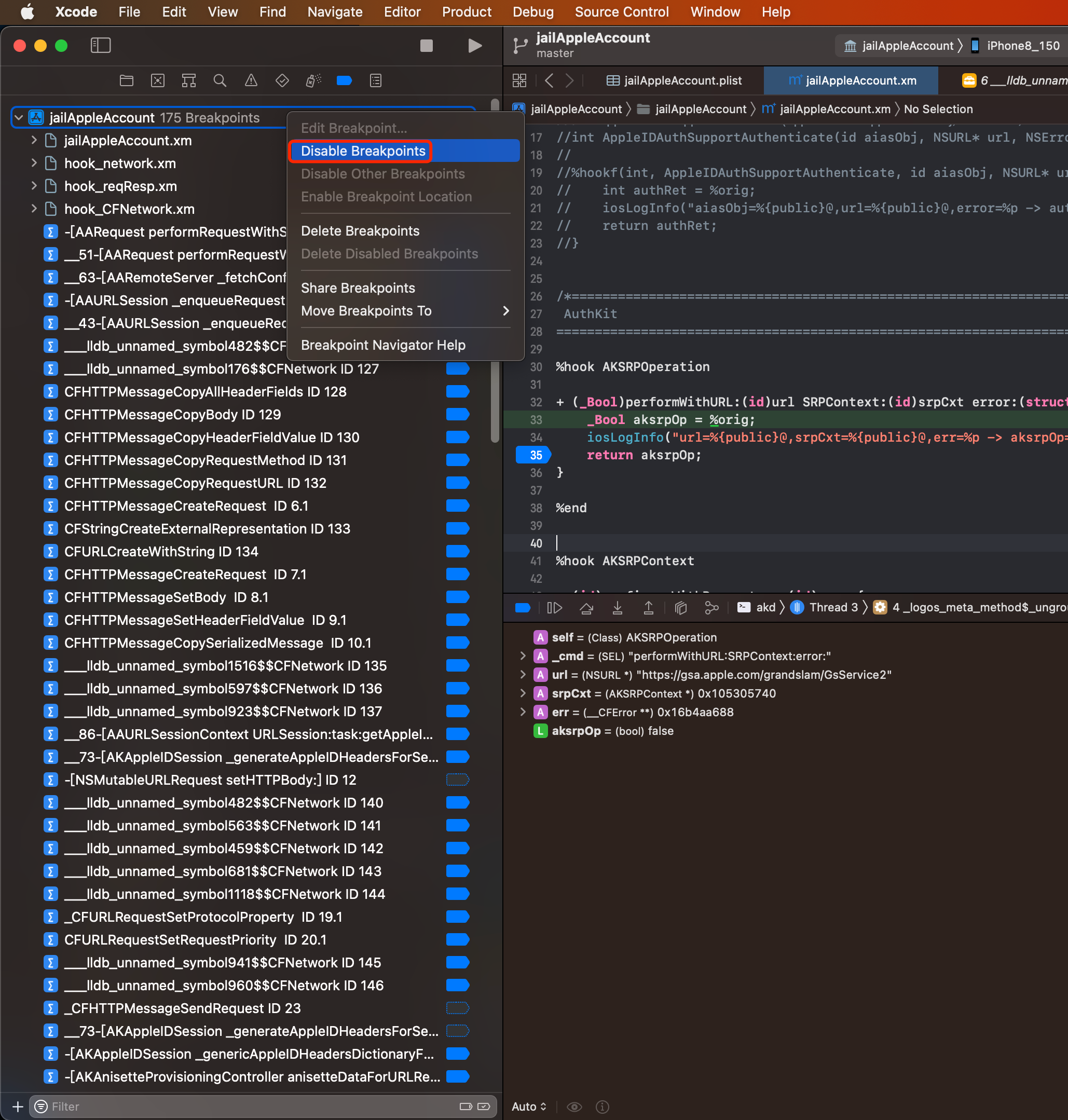Go back in editor history
Viewport: 1068px width, 1120px height.
point(549,81)
